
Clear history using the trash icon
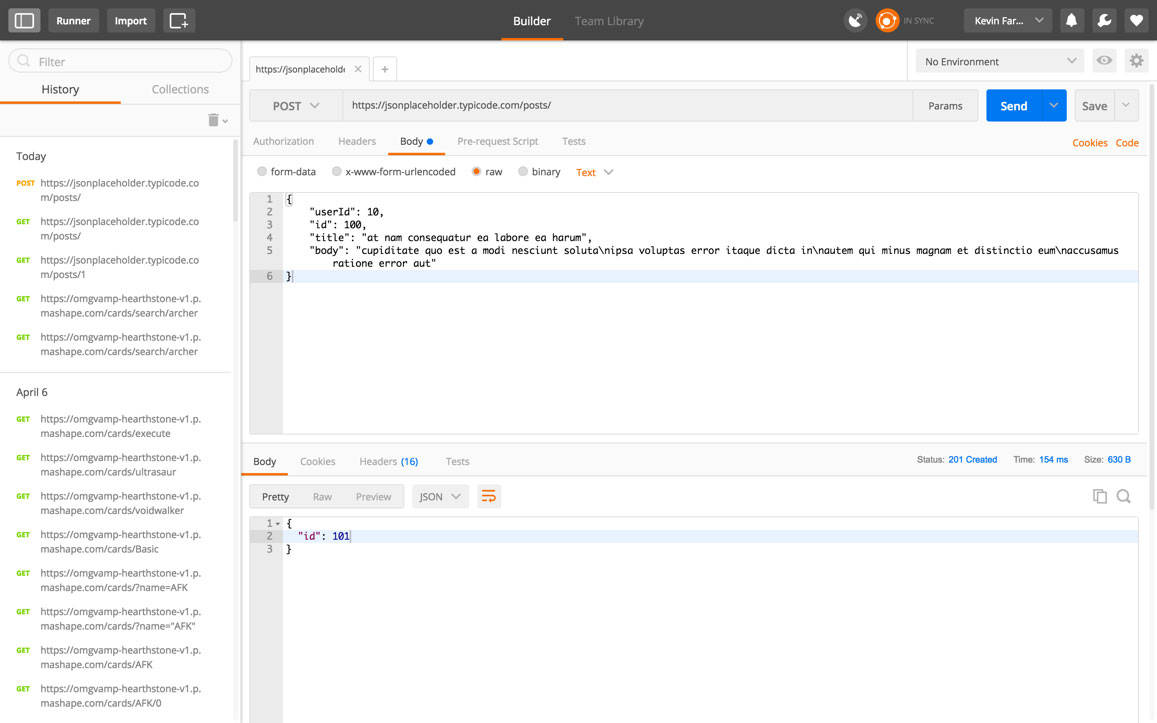click(213, 119)
